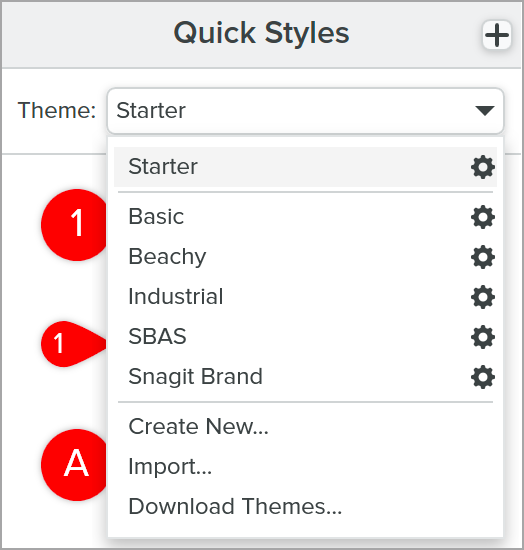The image size is (524, 550).
Task: Open settings gear for Starter theme
Action: (x=483, y=167)
